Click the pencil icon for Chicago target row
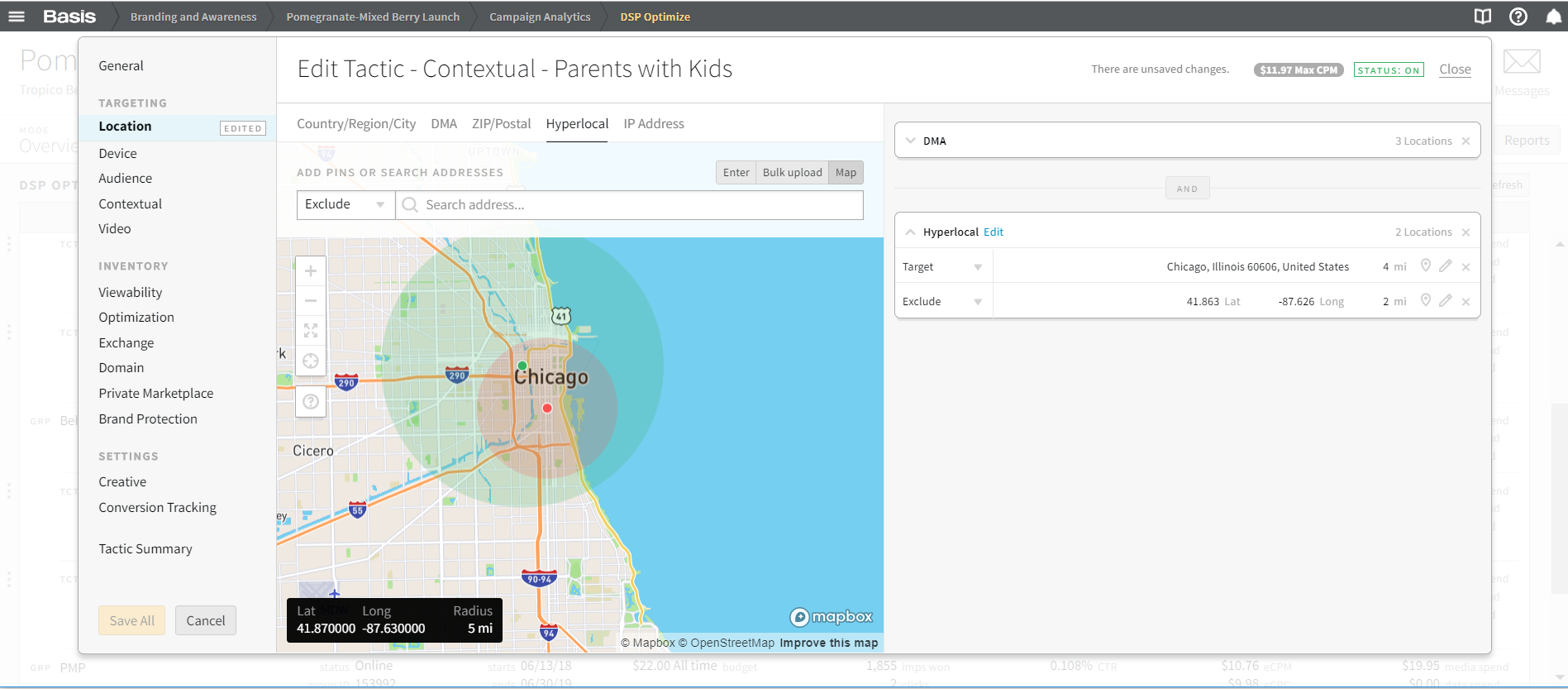The image size is (1568, 689). tap(1445, 266)
